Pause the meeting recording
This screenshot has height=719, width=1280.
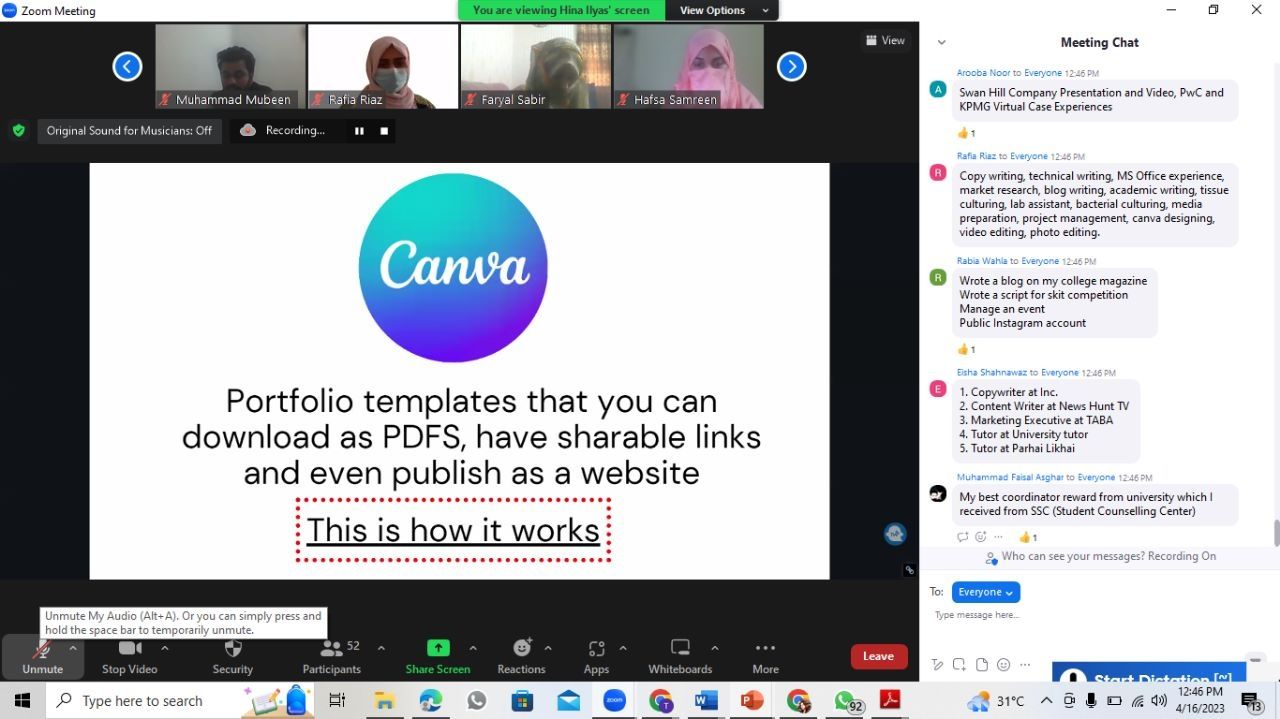tap(359, 131)
